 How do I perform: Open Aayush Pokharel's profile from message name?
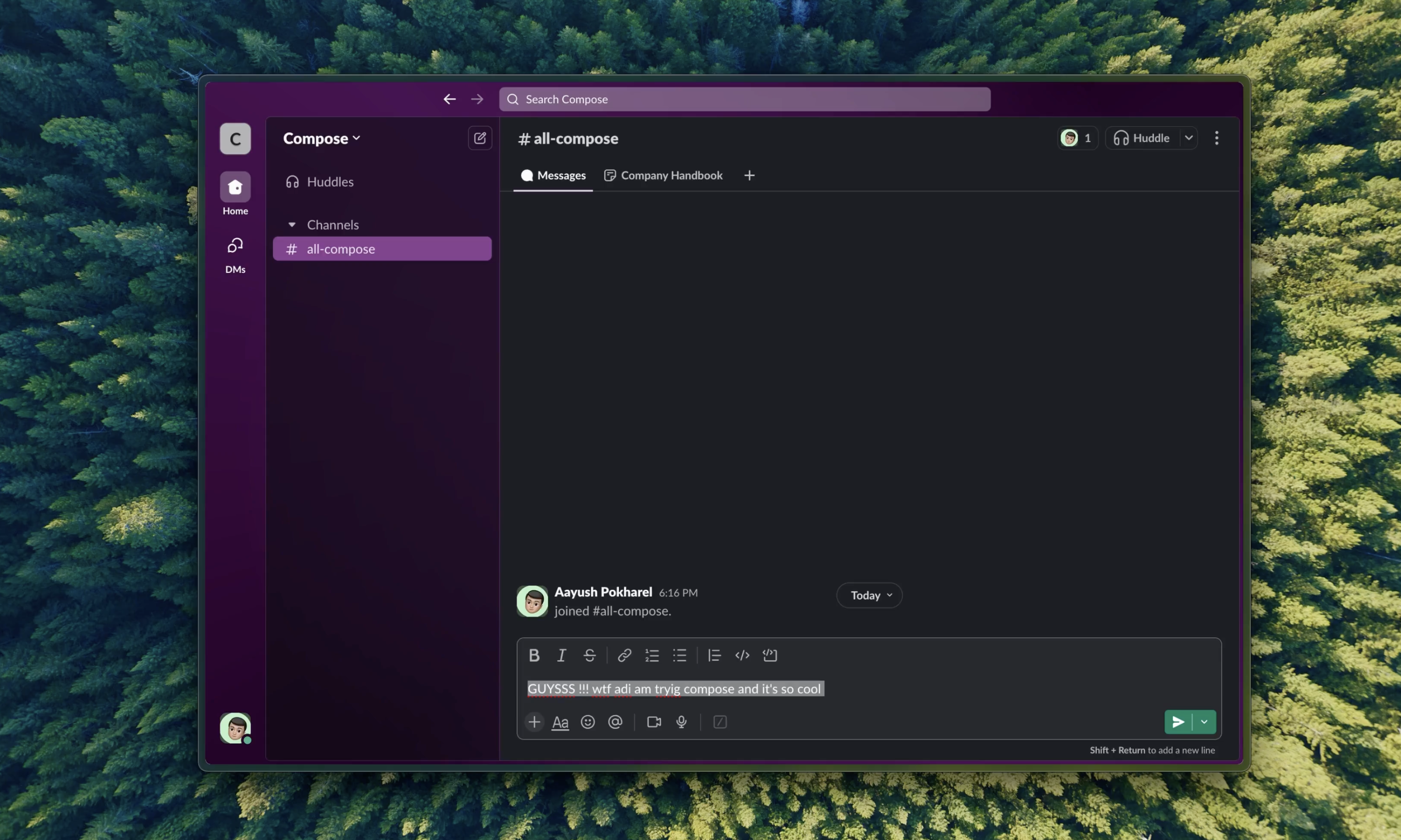[x=603, y=592]
